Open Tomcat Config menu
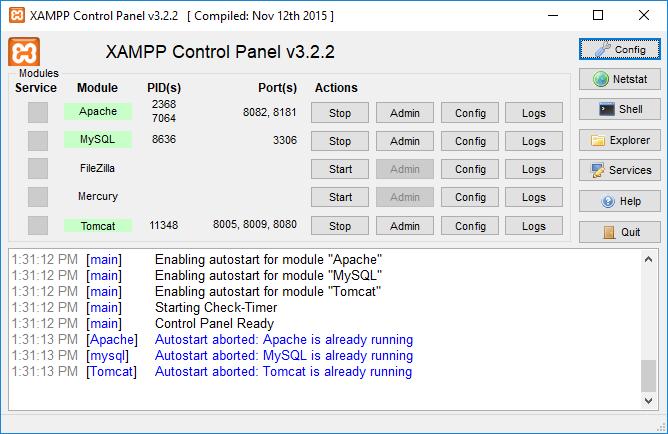This screenshot has height=434, width=668. tap(470, 226)
